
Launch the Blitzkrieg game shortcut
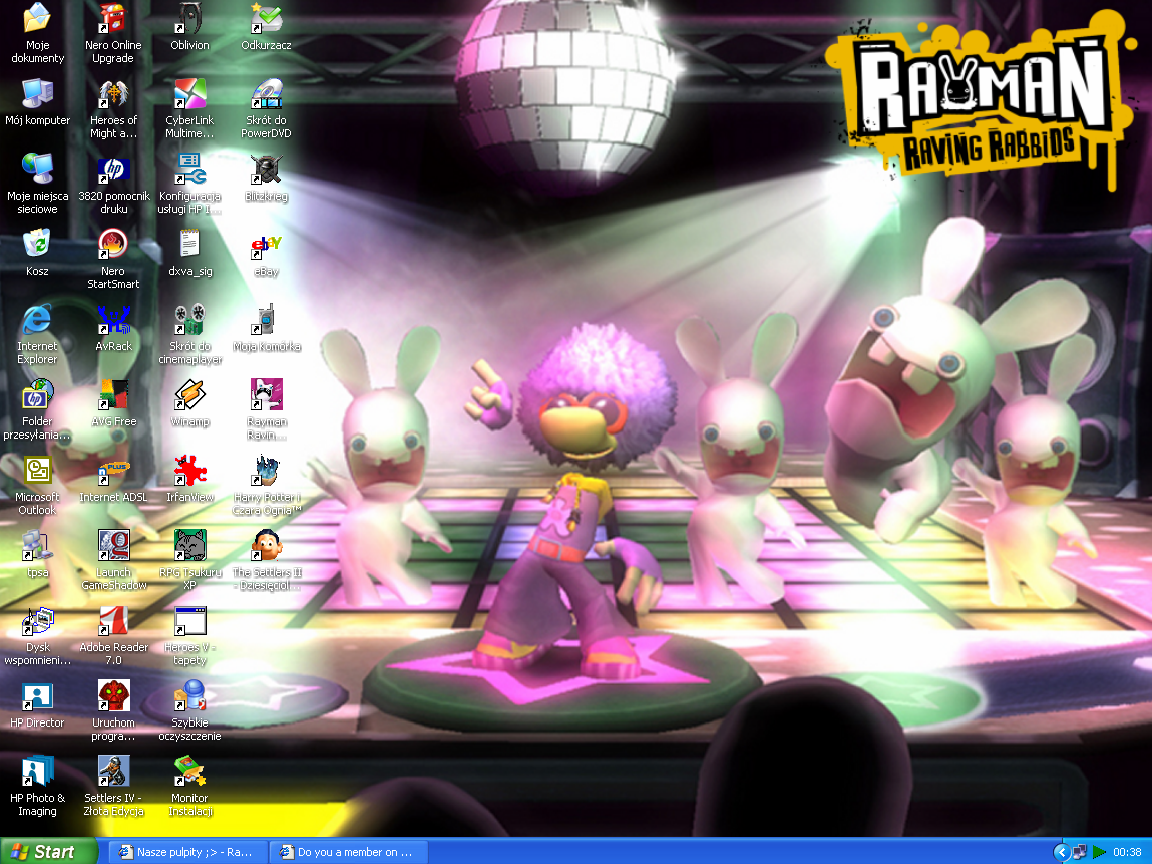pos(266,169)
